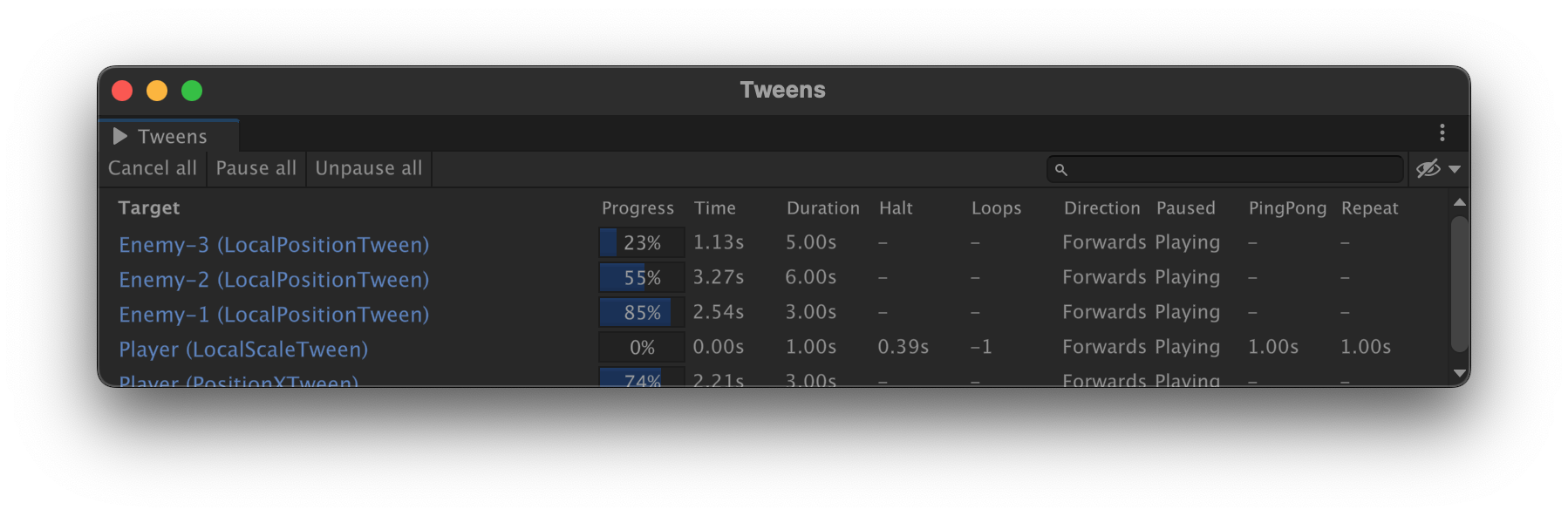Focus the tween search input field
The image size is (1568, 516).
coord(1224,169)
